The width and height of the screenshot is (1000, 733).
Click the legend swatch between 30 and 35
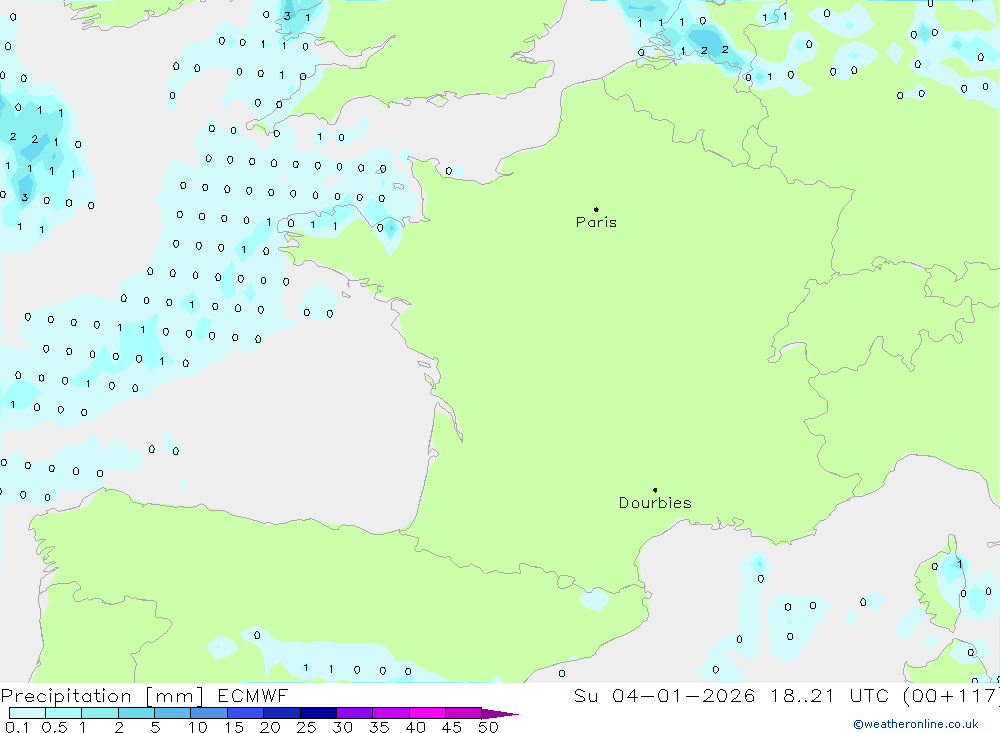coord(355,713)
